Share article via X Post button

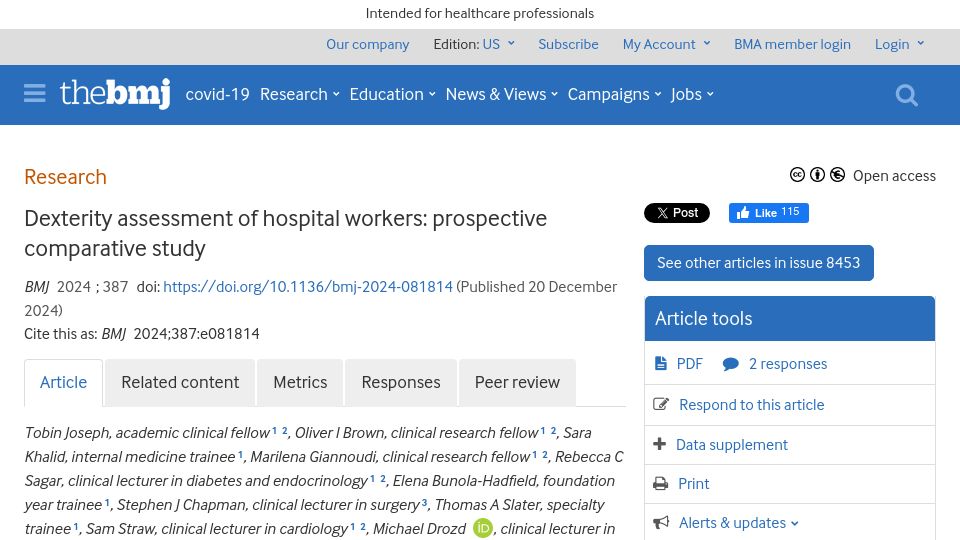click(677, 213)
